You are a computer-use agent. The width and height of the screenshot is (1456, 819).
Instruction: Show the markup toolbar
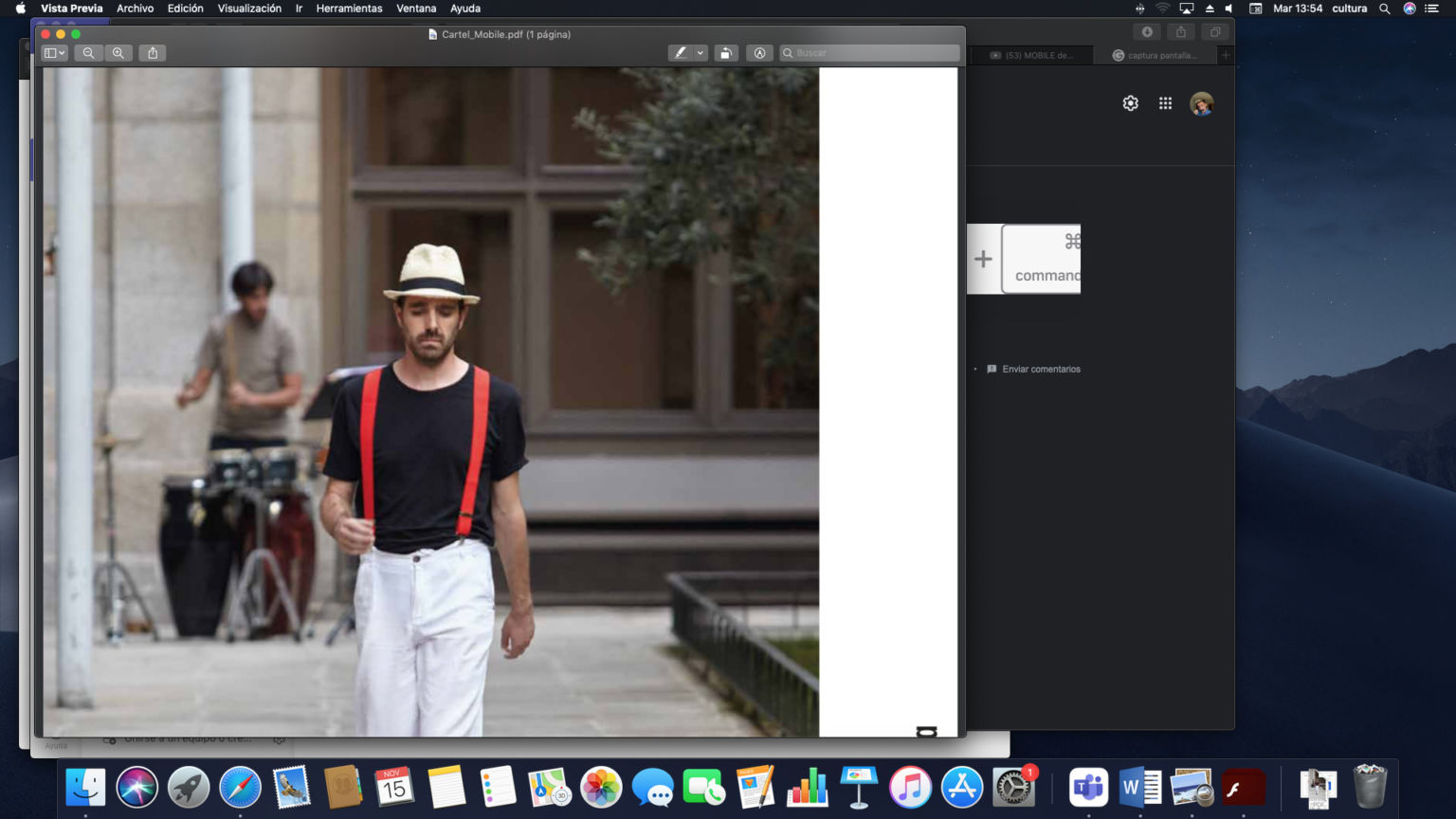[x=759, y=53]
